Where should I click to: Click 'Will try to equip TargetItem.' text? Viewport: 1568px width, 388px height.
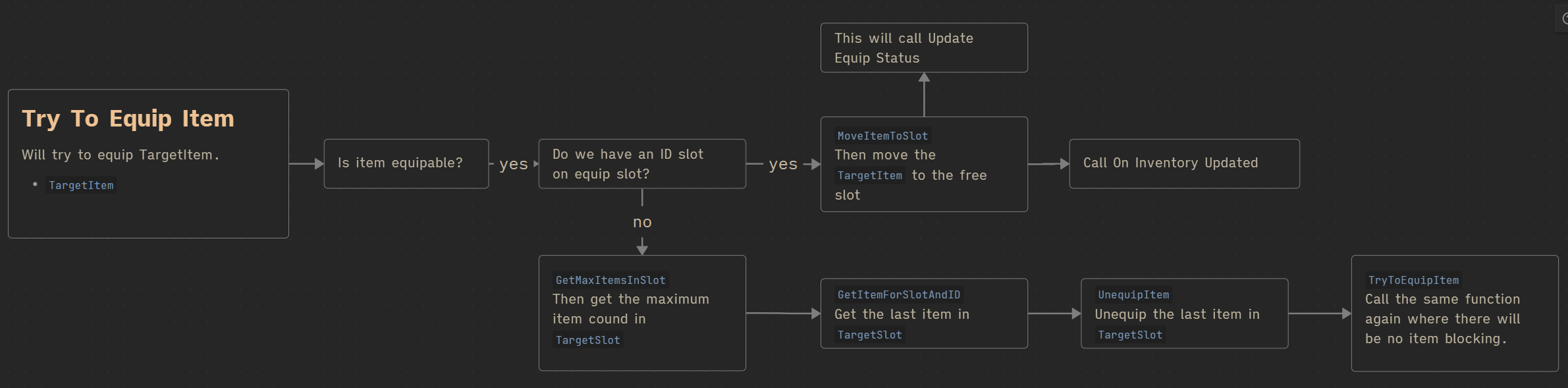coord(120,155)
